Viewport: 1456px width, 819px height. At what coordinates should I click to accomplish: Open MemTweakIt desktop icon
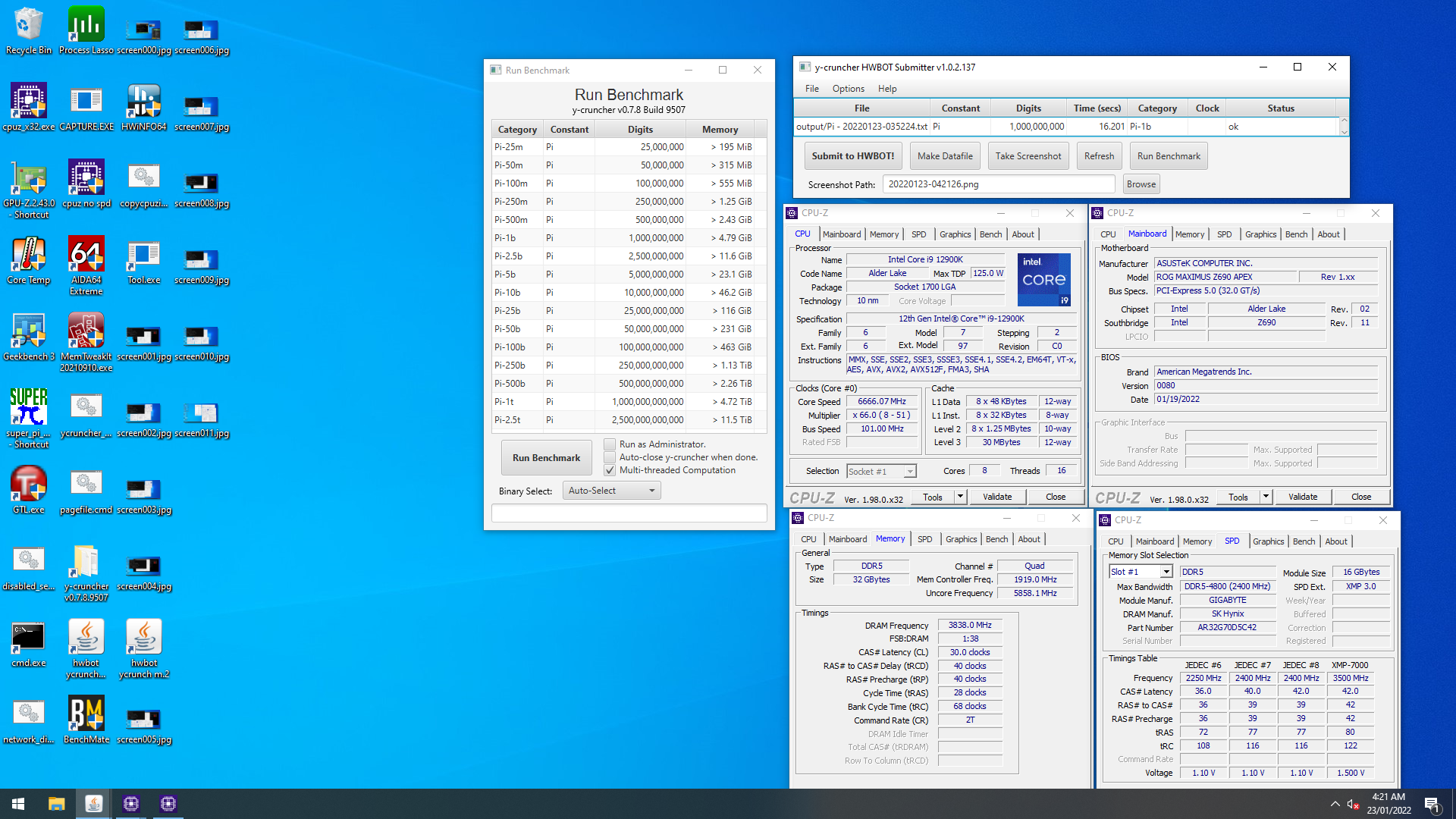click(86, 342)
